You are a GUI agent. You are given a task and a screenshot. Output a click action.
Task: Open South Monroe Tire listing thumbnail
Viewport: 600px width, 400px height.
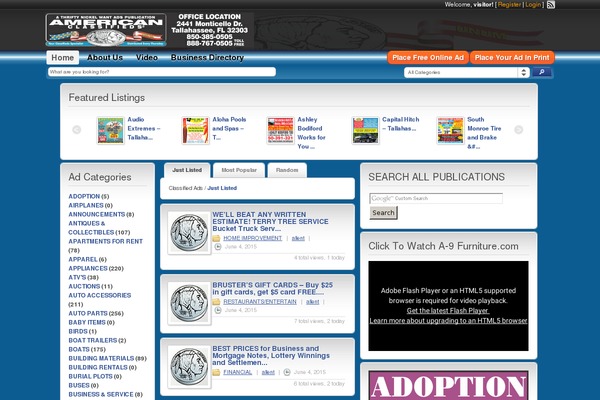click(450, 131)
